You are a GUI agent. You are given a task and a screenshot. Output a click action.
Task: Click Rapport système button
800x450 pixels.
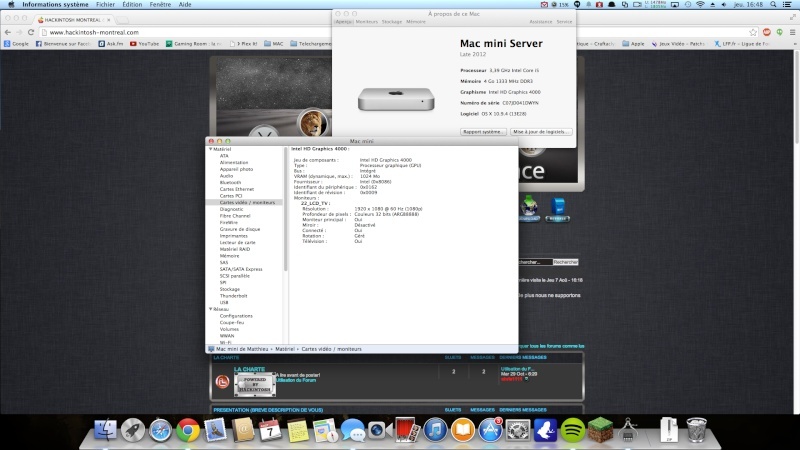tap(483, 132)
